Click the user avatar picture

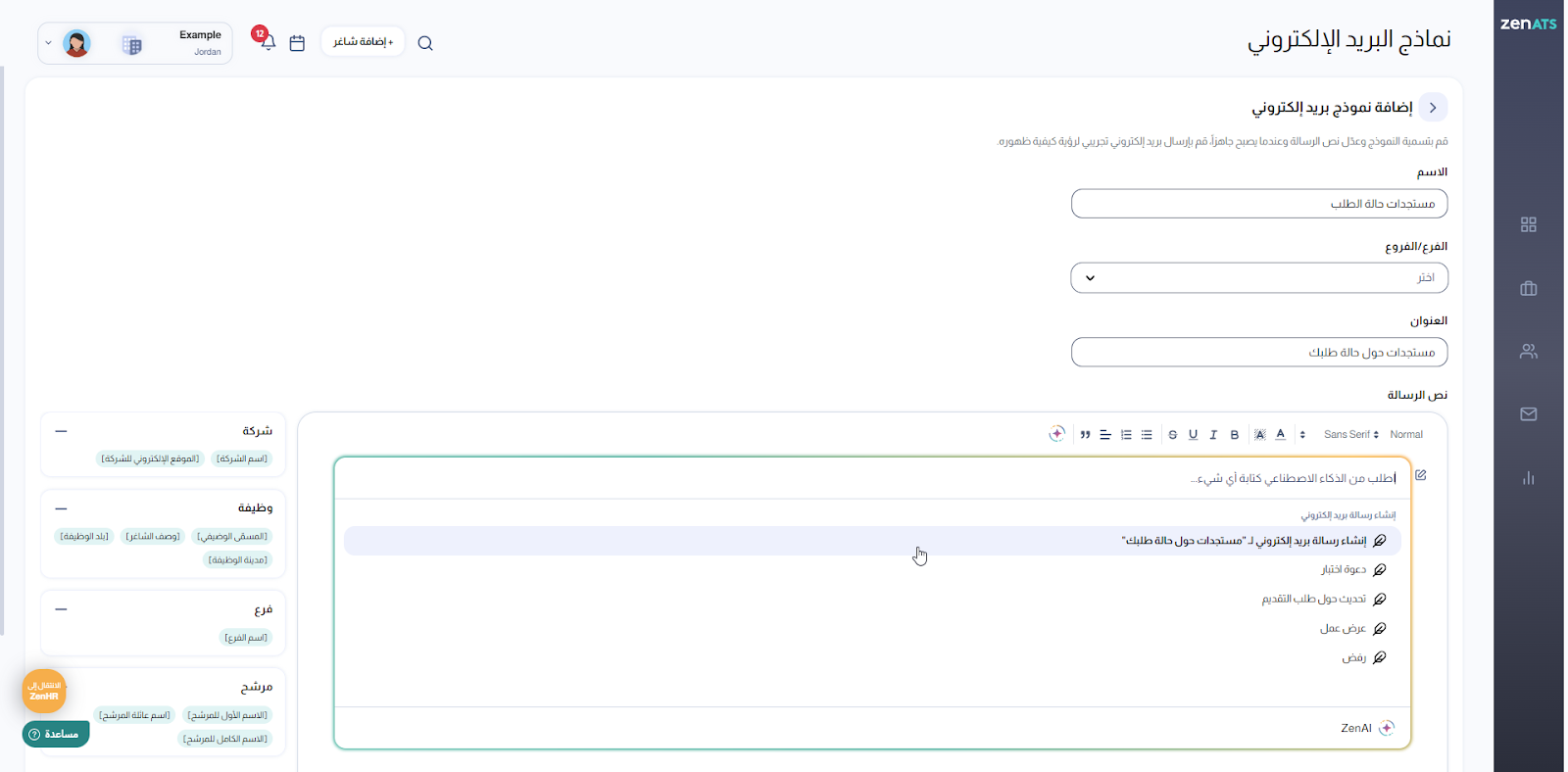tap(76, 44)
